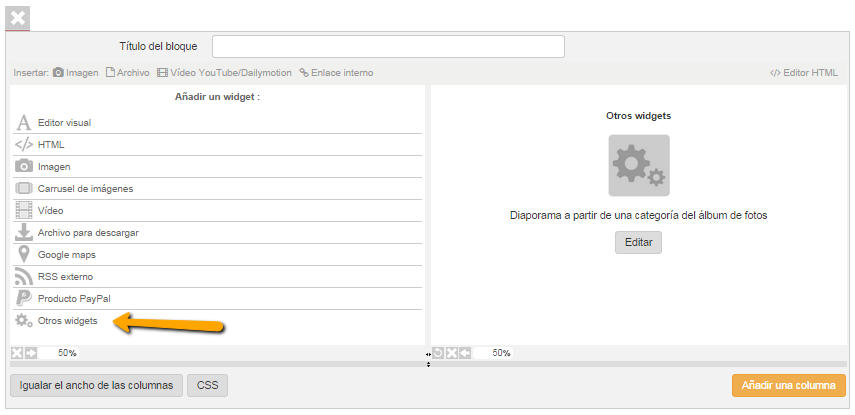Select the RSS externo feed icon

click(23, 276)
